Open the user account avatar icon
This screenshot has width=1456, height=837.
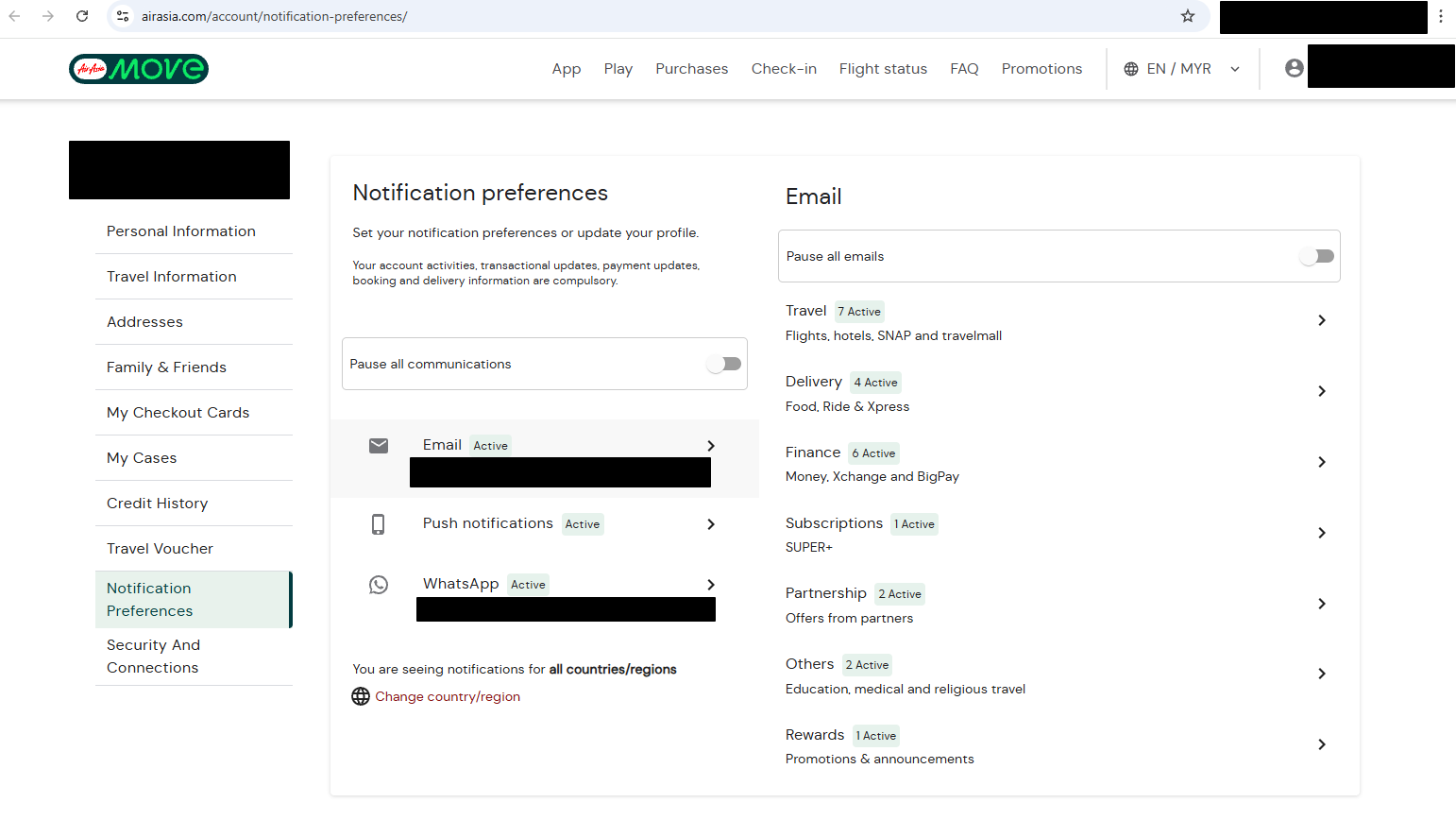tap(1295, 68)
